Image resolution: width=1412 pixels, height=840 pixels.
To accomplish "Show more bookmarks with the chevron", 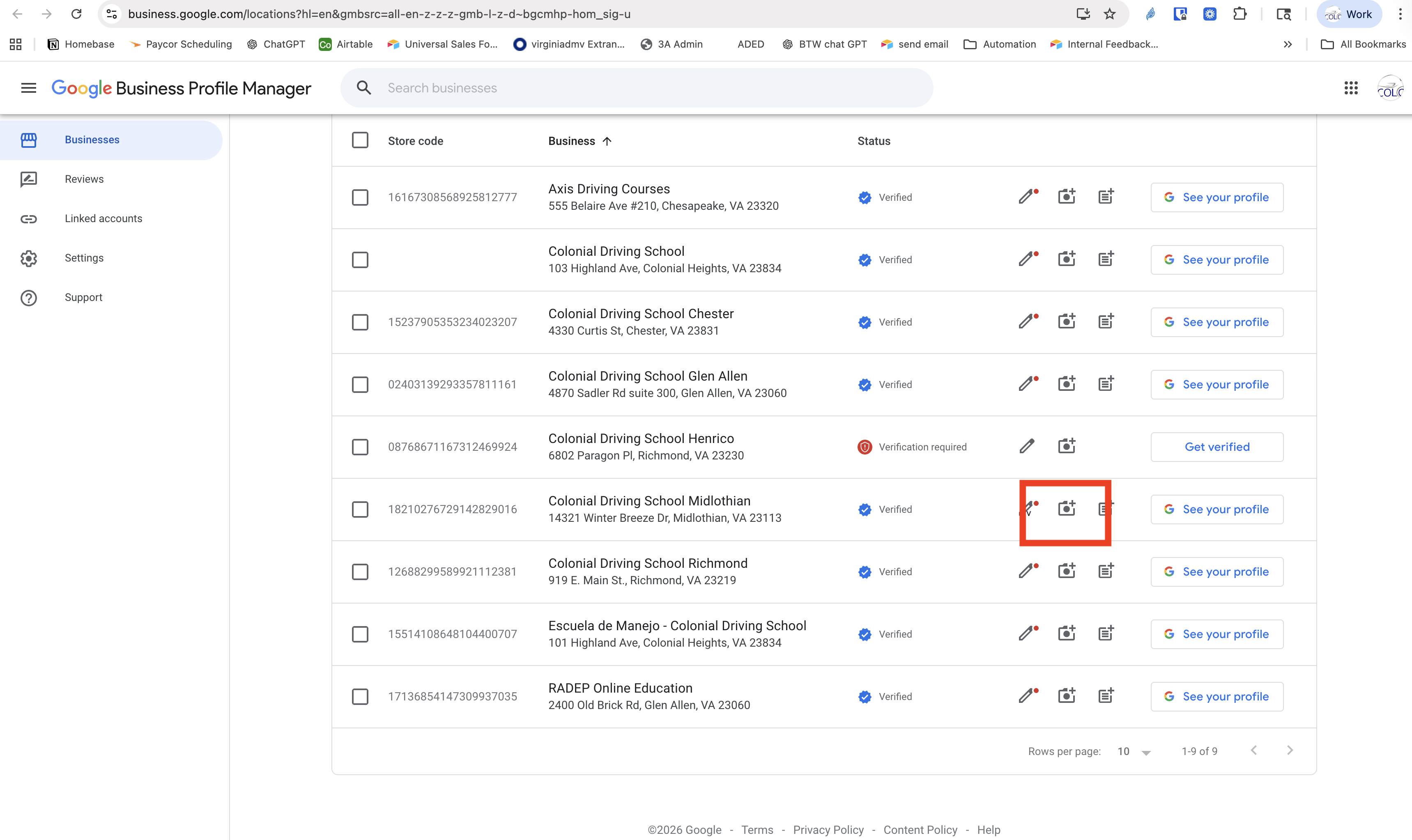I will tap(1288, 44).
